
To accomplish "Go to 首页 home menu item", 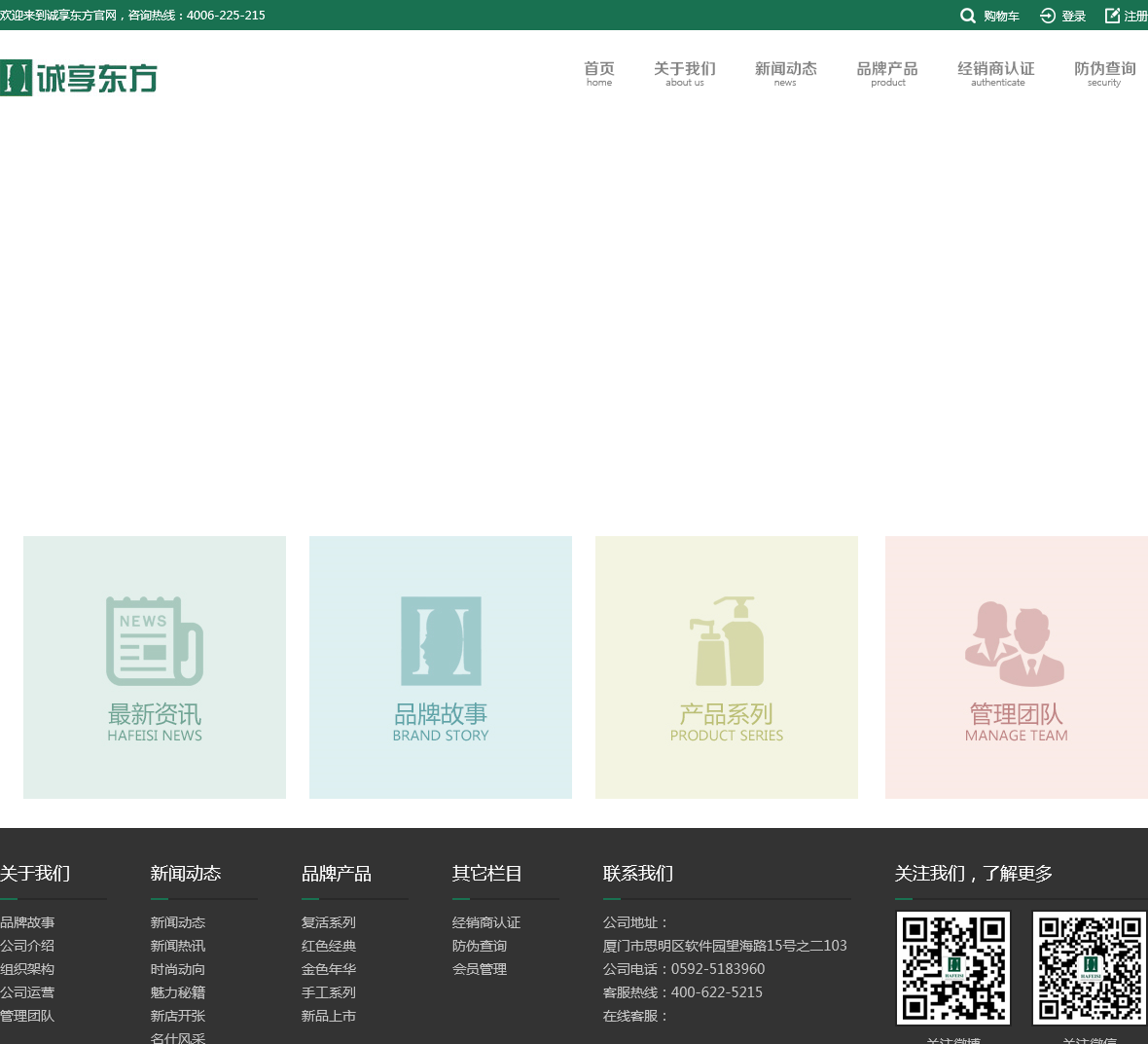I will tap(599, 74).
